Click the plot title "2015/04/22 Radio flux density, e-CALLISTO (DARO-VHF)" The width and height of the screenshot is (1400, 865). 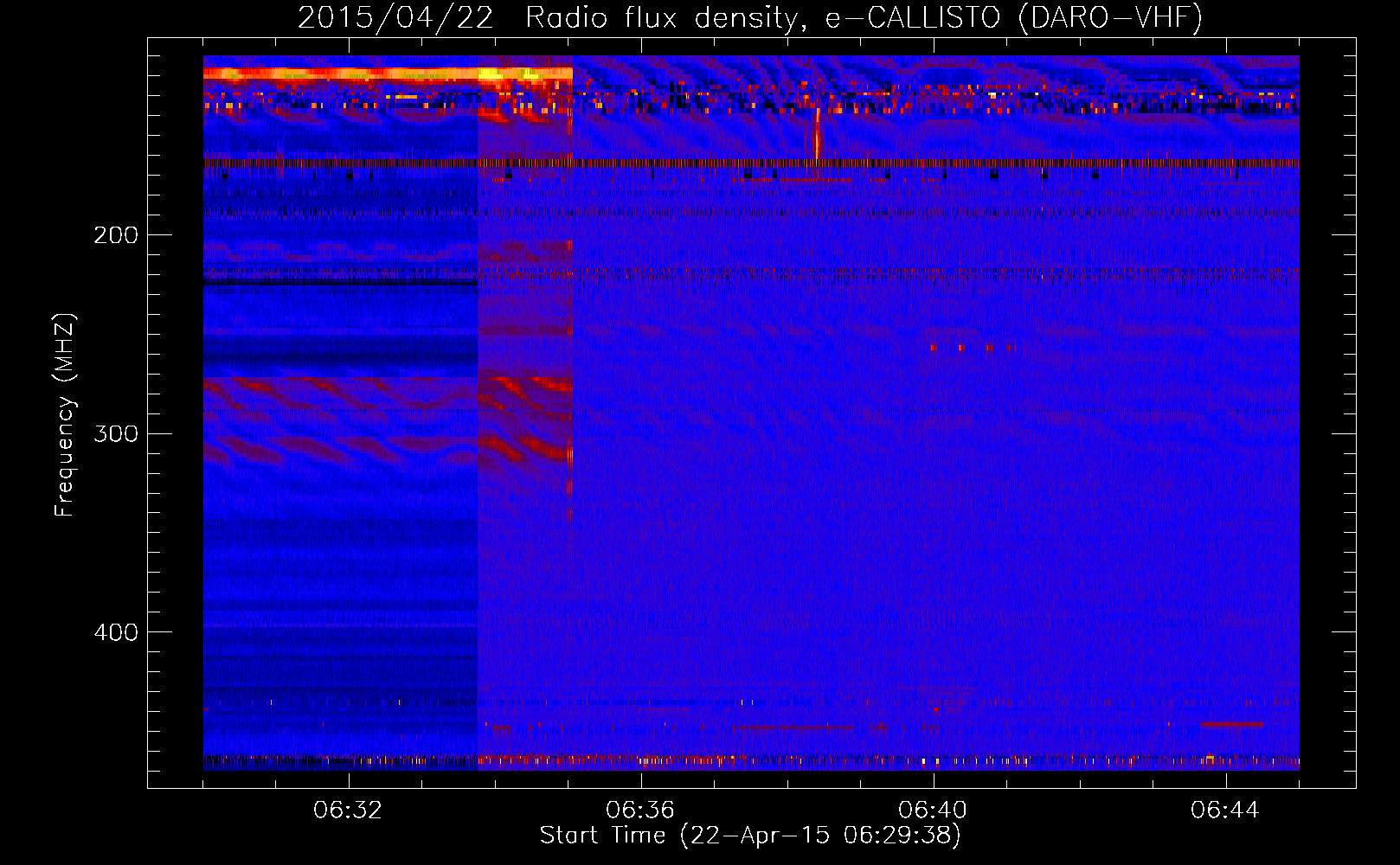point(750,17)
